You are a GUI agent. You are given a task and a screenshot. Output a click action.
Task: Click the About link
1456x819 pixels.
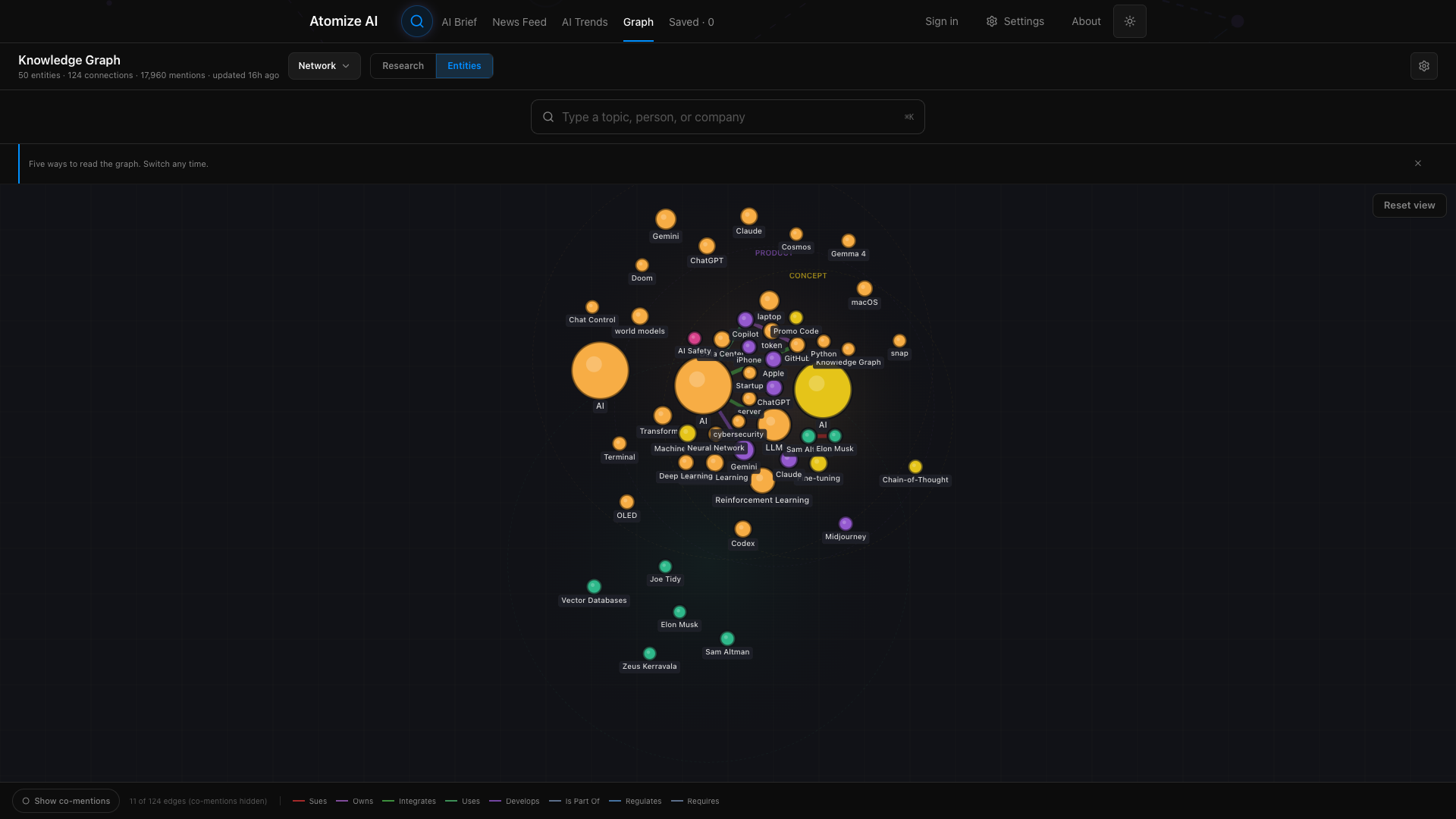tap(1086, 21)
